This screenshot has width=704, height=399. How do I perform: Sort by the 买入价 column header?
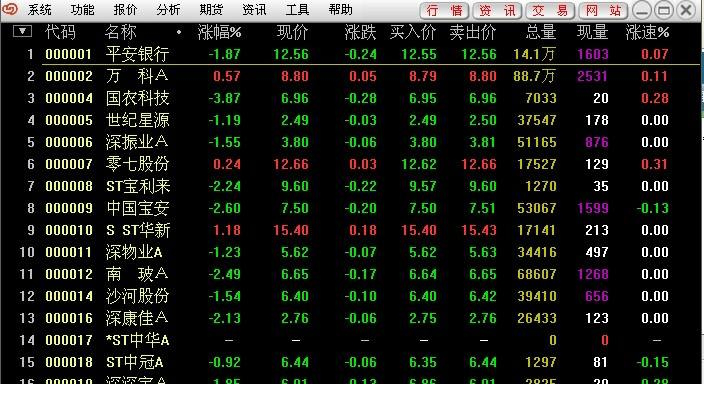point(413,32)
